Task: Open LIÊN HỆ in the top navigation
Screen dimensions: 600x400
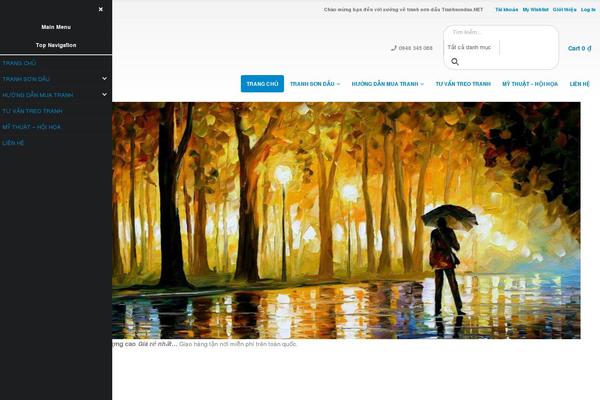Action: pos(579,84)
